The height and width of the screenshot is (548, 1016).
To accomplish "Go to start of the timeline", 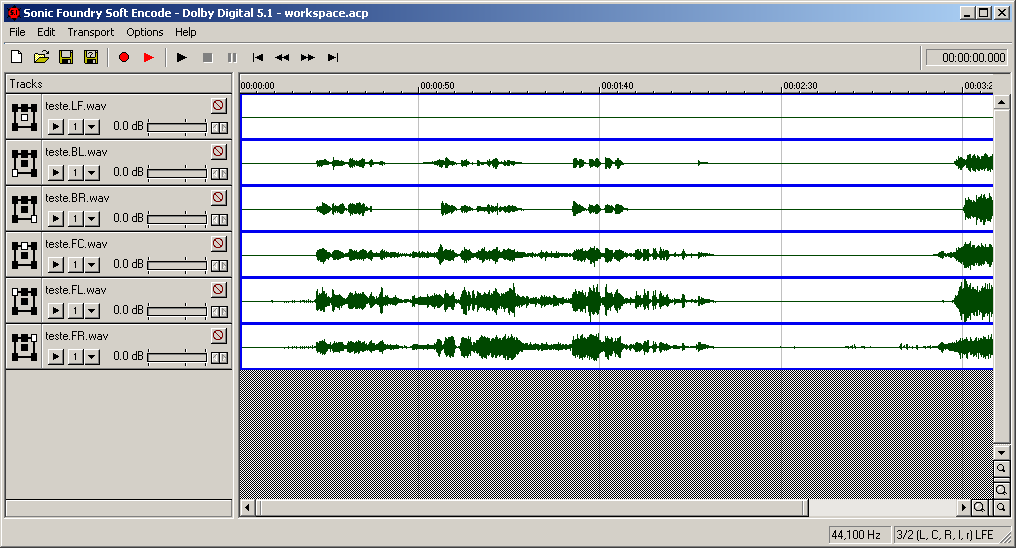I will click(x=257, y=58).
